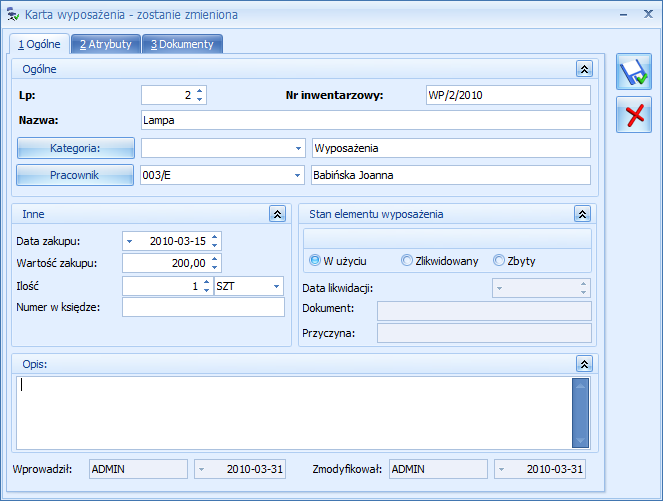The width and height of the screenshot is (663, 501).
Task: Click the application icon in the title bar
Action: point(13,15)
